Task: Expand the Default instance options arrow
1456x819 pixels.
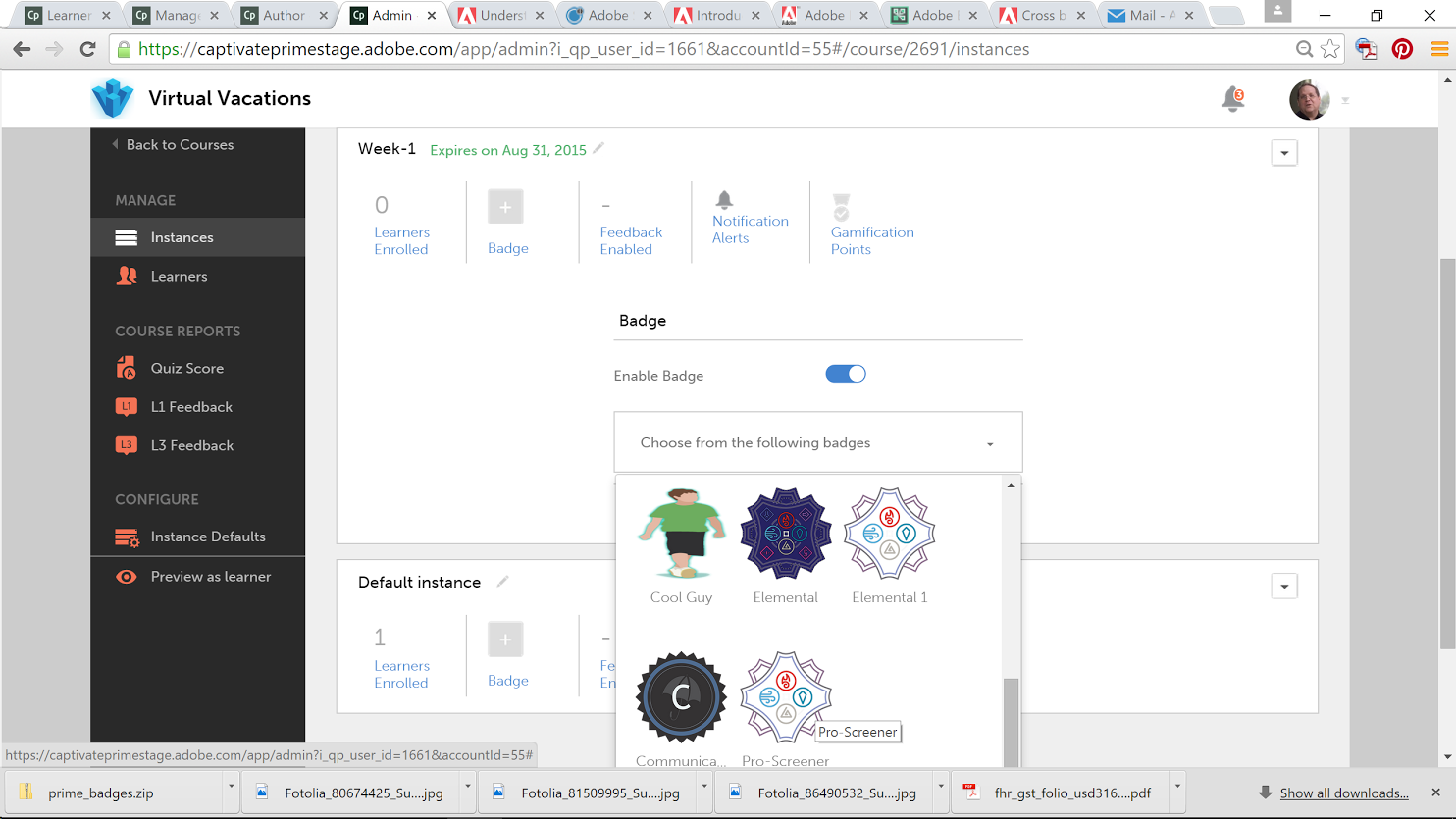Action: [x=1284, y=587]
